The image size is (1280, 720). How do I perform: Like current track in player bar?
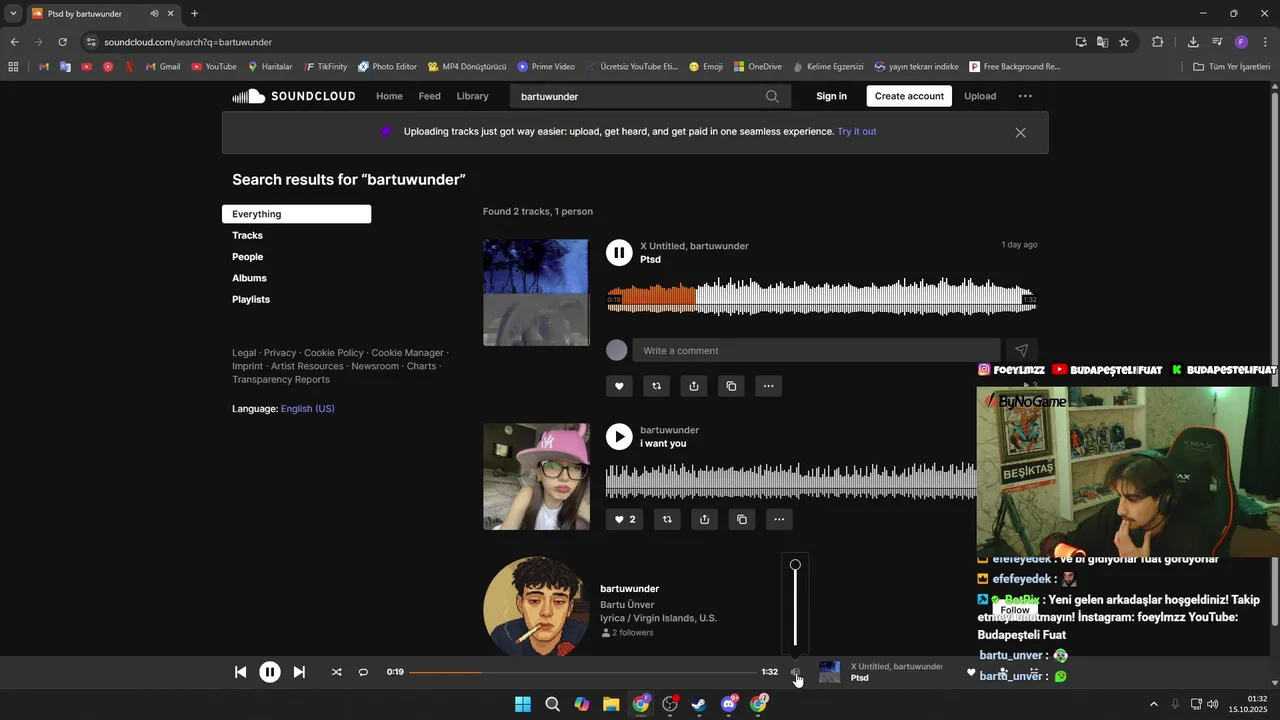[x=971, y=672]
